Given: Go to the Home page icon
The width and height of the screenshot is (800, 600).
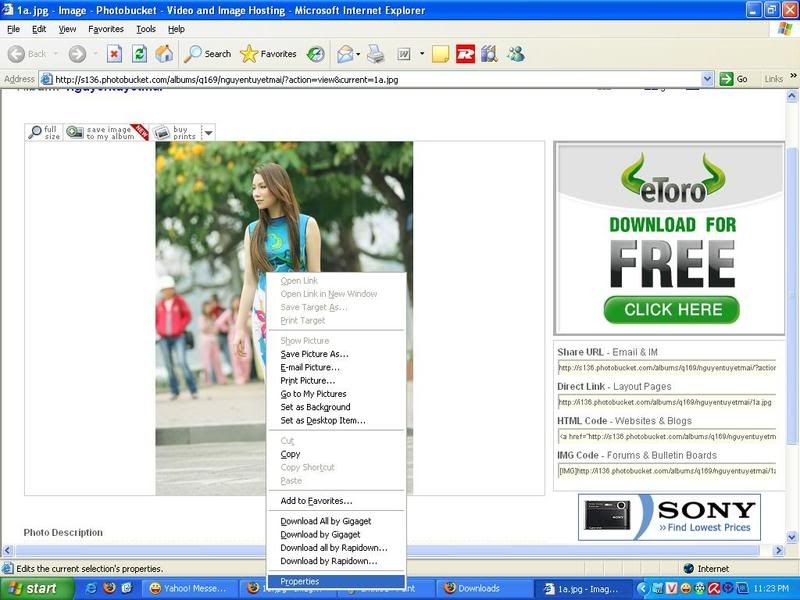Looking at the screenshot, I should tap(164, 54).
